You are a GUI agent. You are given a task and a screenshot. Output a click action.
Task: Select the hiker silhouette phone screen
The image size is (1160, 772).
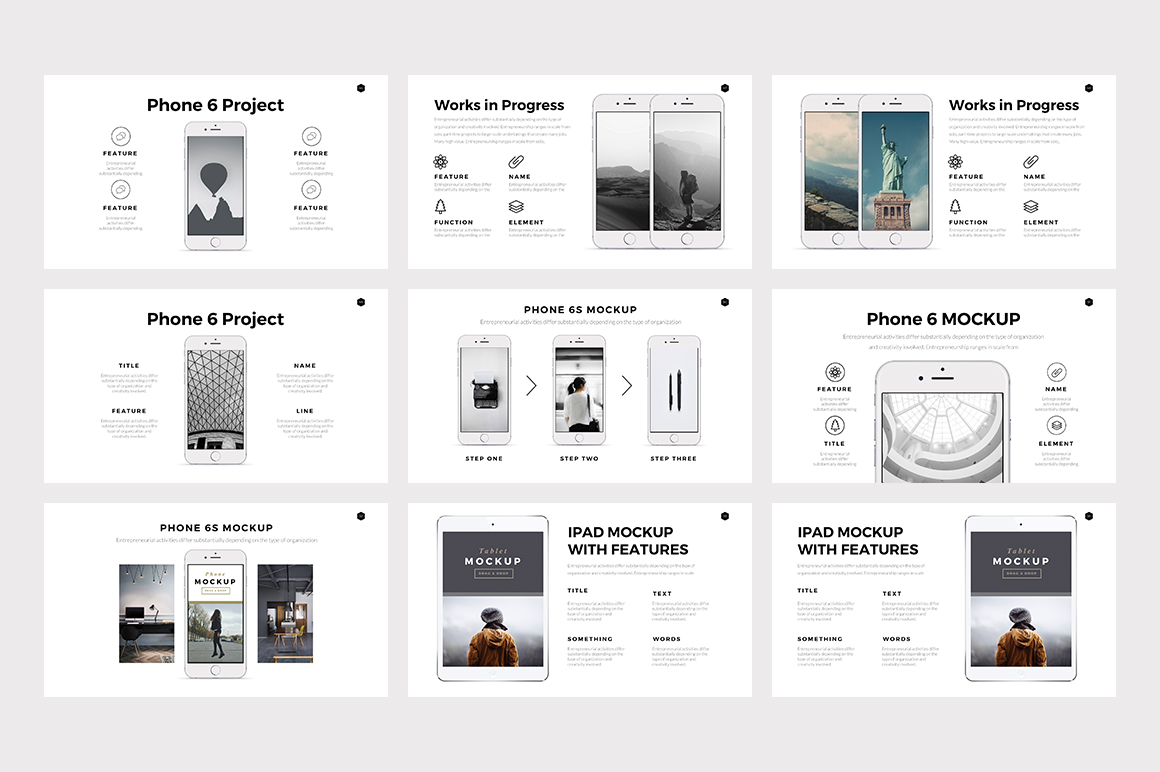tap(687, 171)
